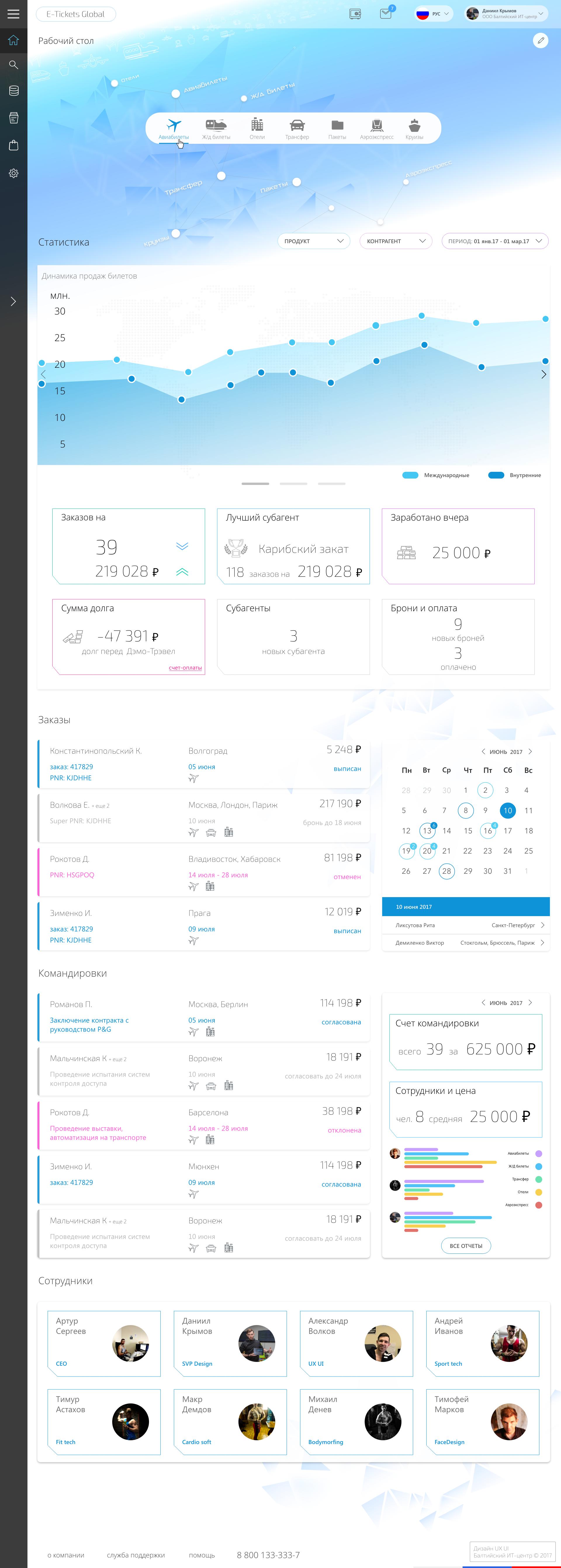Image resolution: width=561 pixels, height=1568 pixels.
Task: Open the КОНТРАГЕНТ dropdown
Action: 396,241
